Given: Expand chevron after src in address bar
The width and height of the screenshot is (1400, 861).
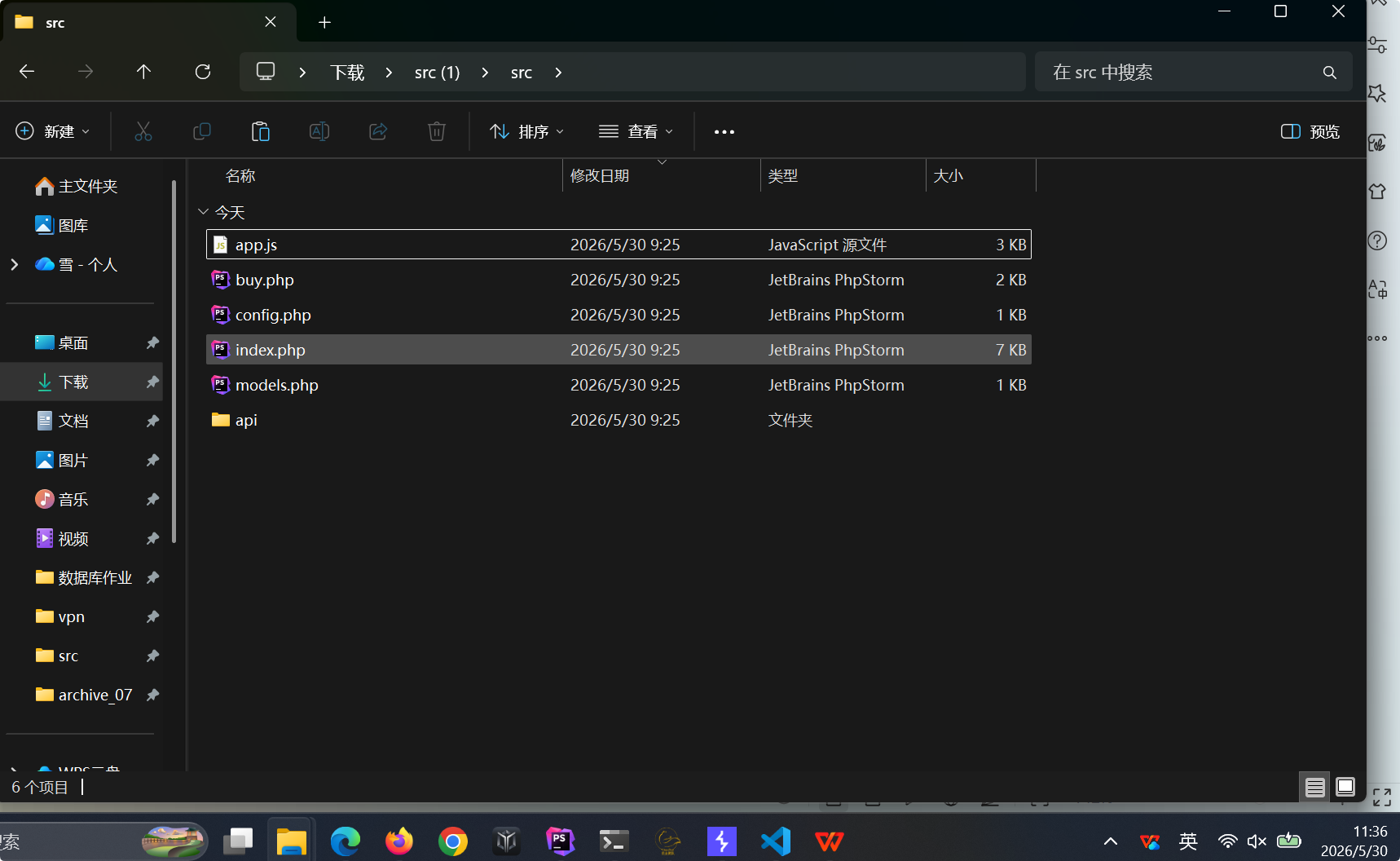Looking at the screenshot, I should pos(558,73).
